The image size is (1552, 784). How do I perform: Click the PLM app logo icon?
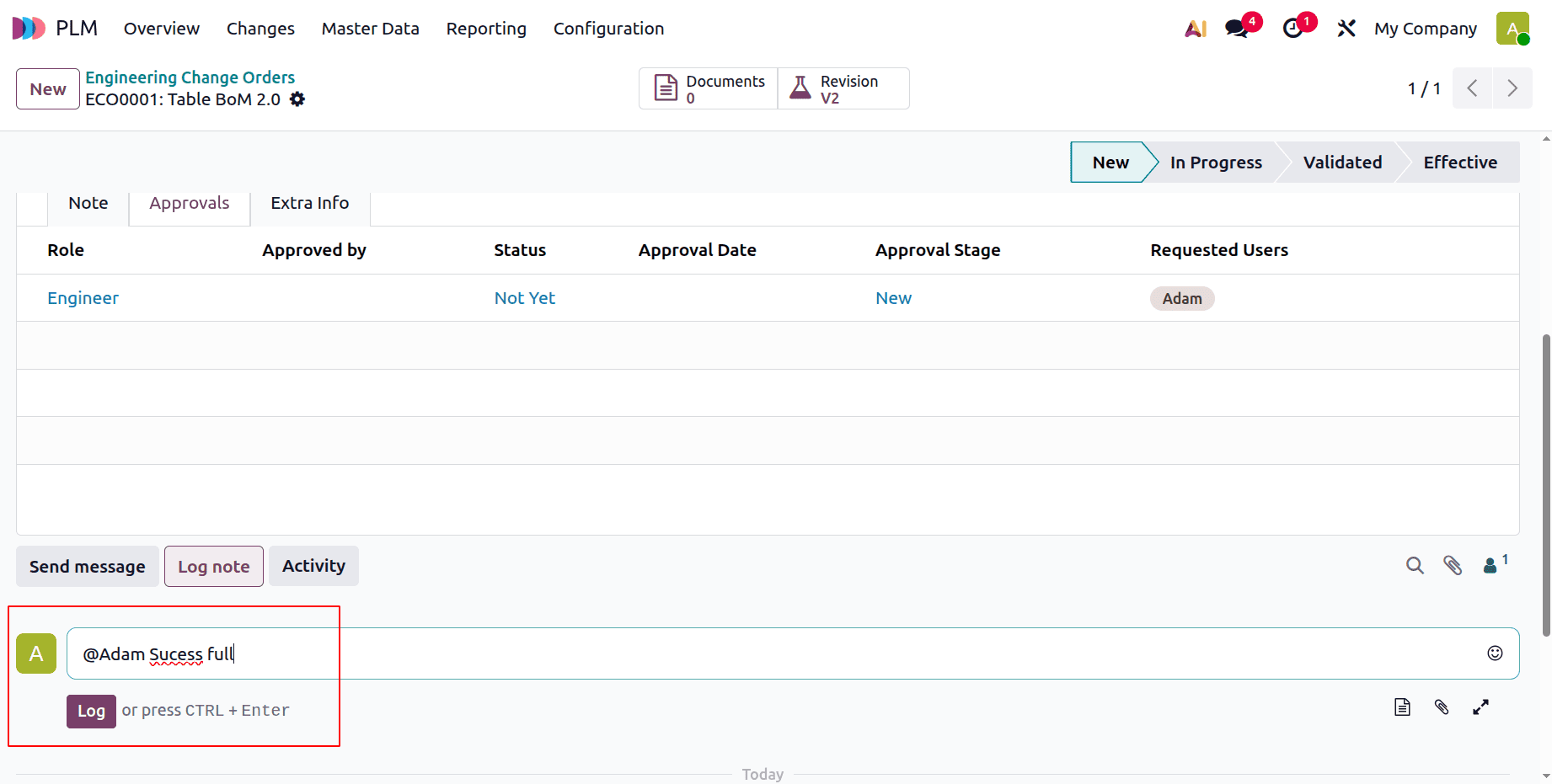29,29
